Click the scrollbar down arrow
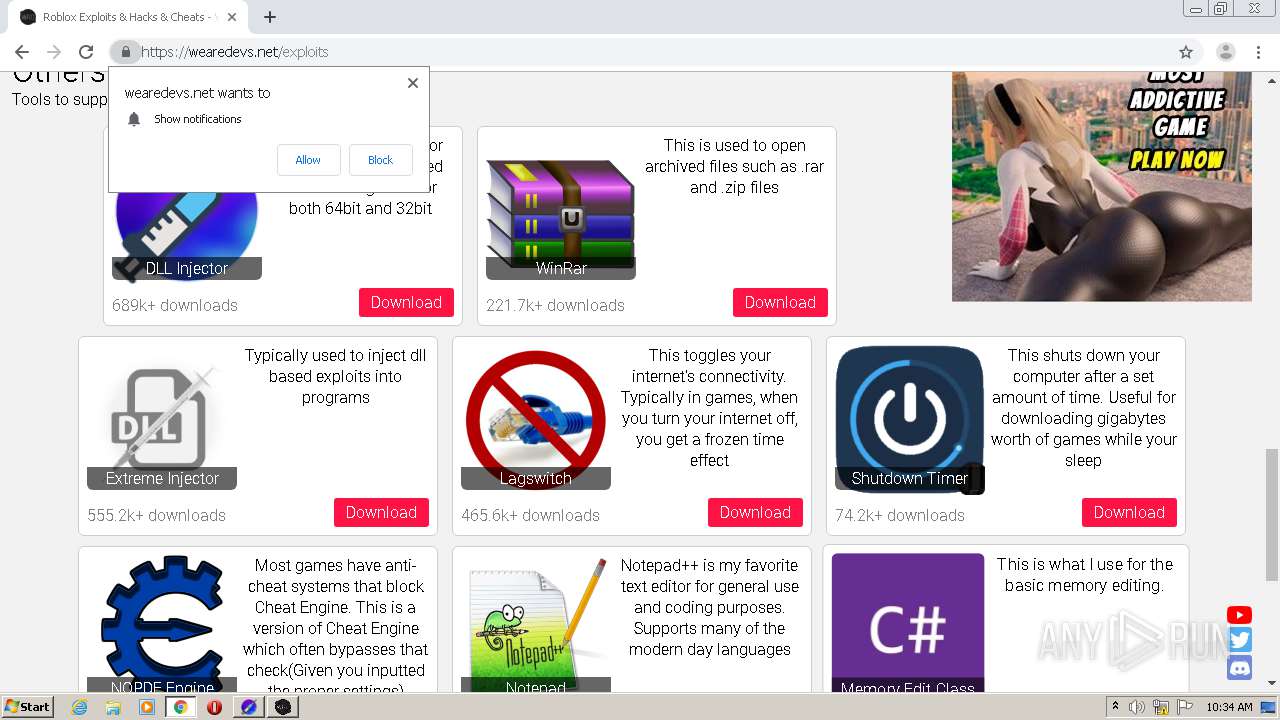1280x720 pixels. coord(1272,683)
